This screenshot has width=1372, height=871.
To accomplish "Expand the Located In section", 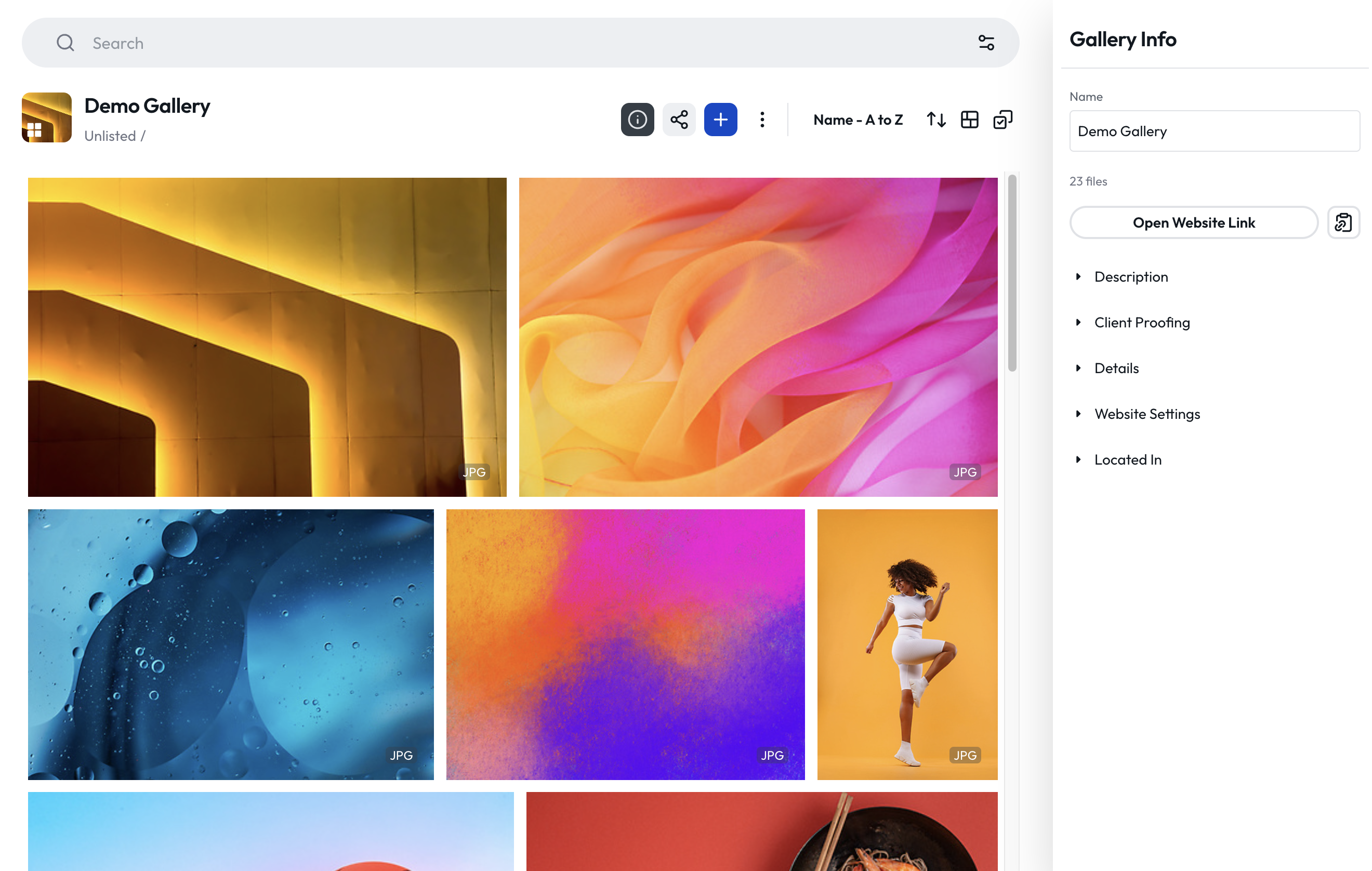I will pos(1127,460).
